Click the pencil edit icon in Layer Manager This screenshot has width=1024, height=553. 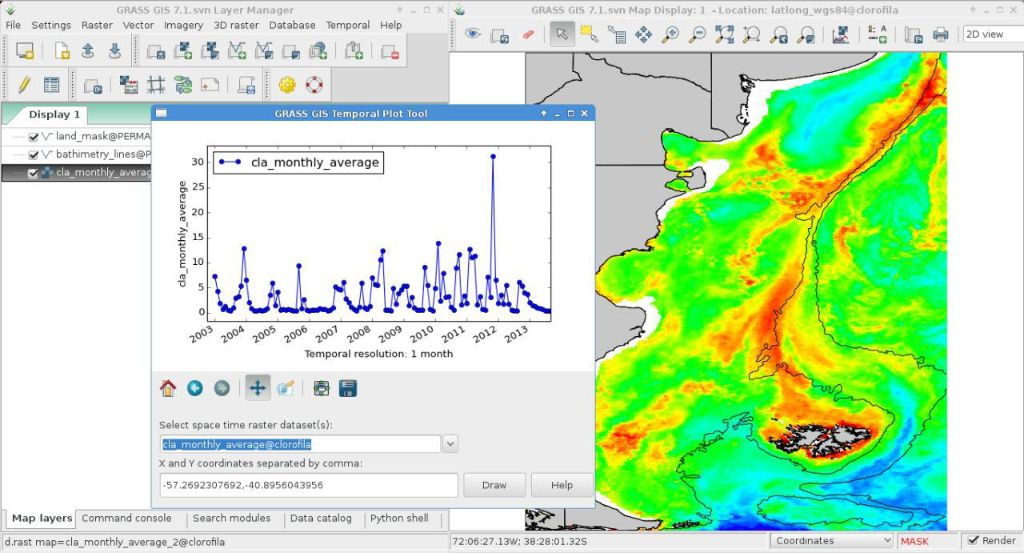click(24, 85)
